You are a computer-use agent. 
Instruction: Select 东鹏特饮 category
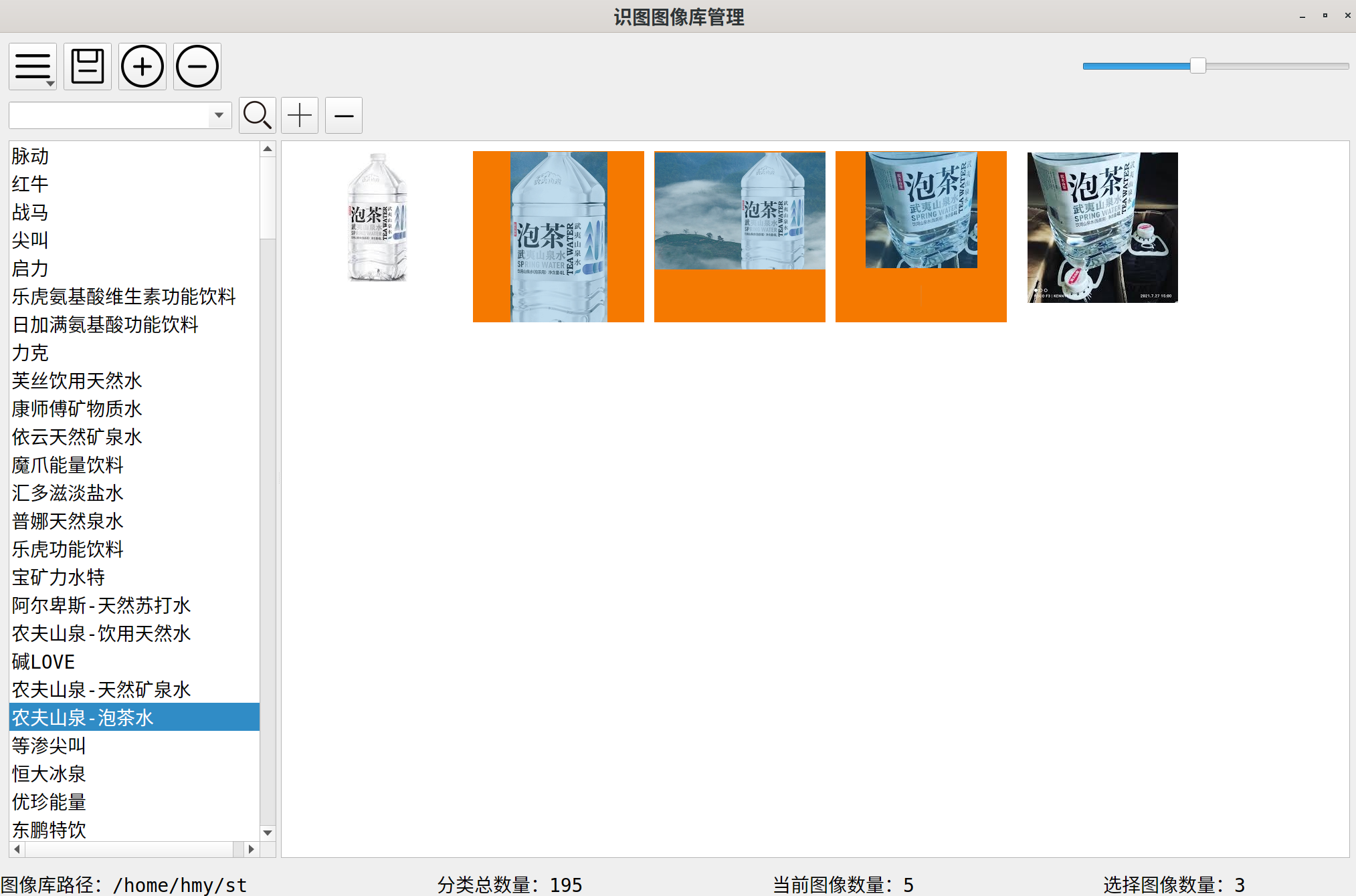click(134, 828)
